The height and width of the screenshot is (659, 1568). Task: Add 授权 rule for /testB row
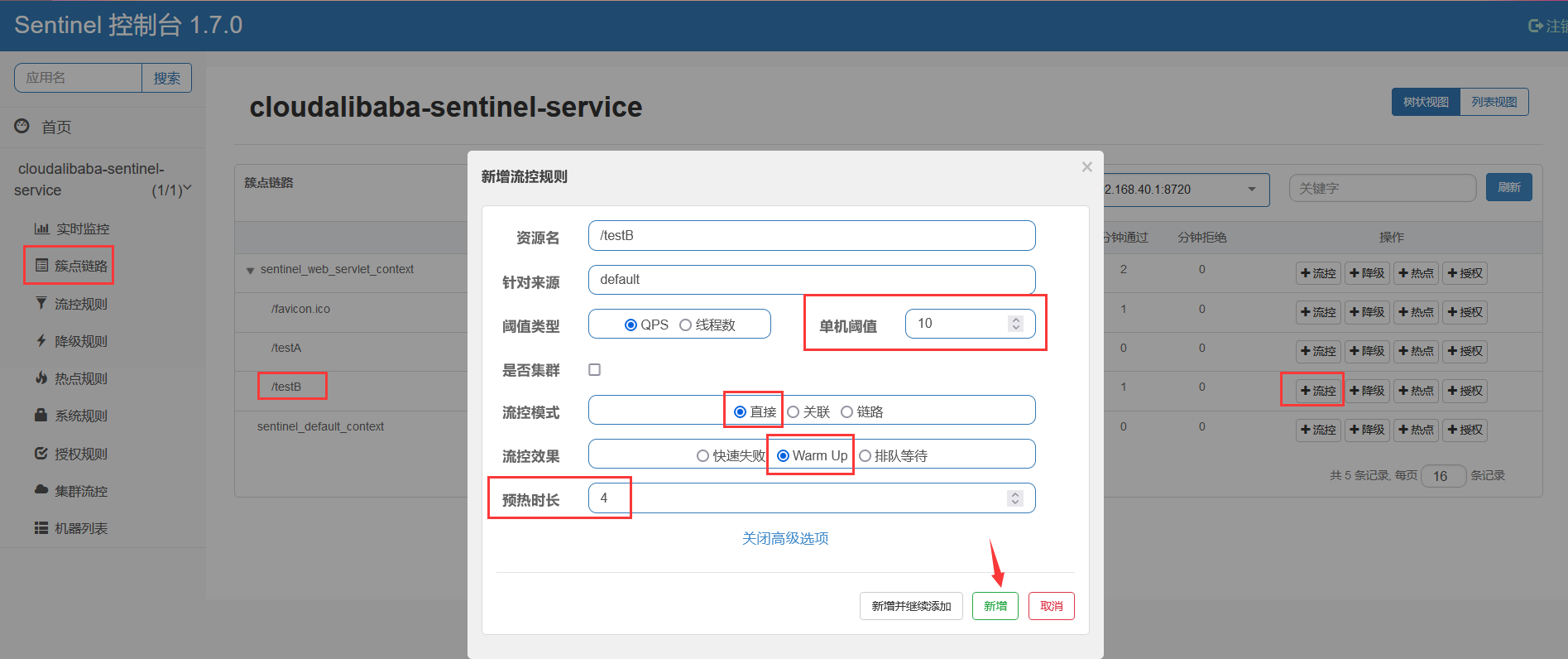coord(1465,391)
